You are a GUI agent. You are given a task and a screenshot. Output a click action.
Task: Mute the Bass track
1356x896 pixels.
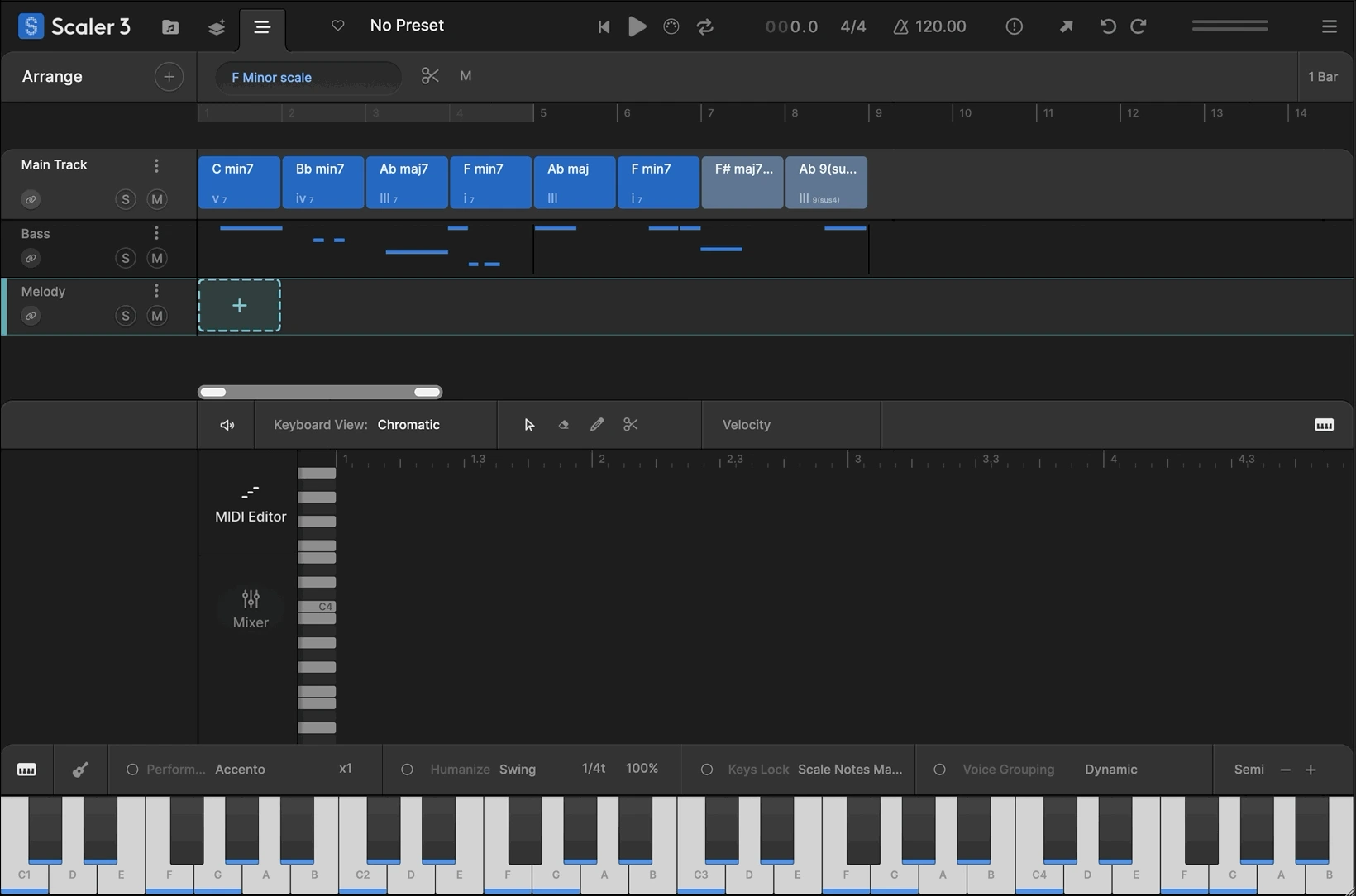click(x=157, y=258)
